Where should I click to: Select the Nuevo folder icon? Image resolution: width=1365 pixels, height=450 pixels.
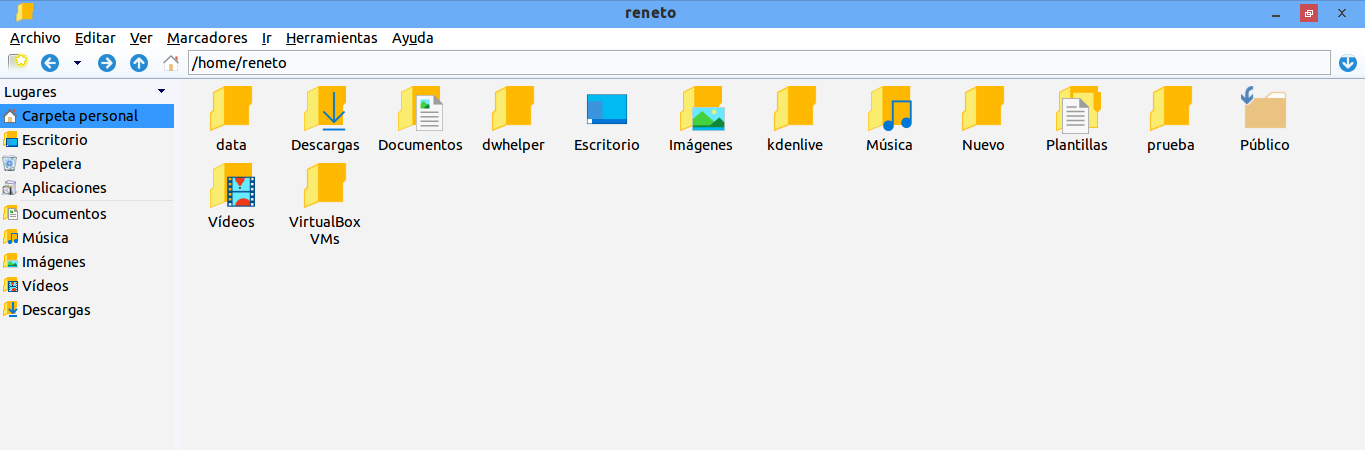[x=983, y=108]
